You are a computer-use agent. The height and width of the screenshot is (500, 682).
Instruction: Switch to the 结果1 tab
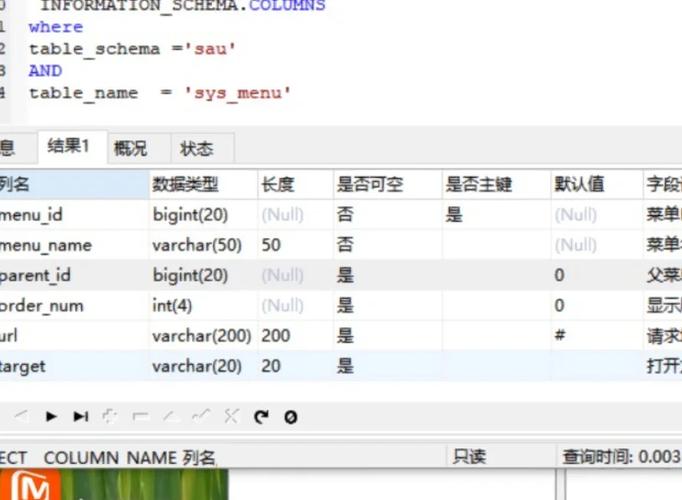point(68,147)
